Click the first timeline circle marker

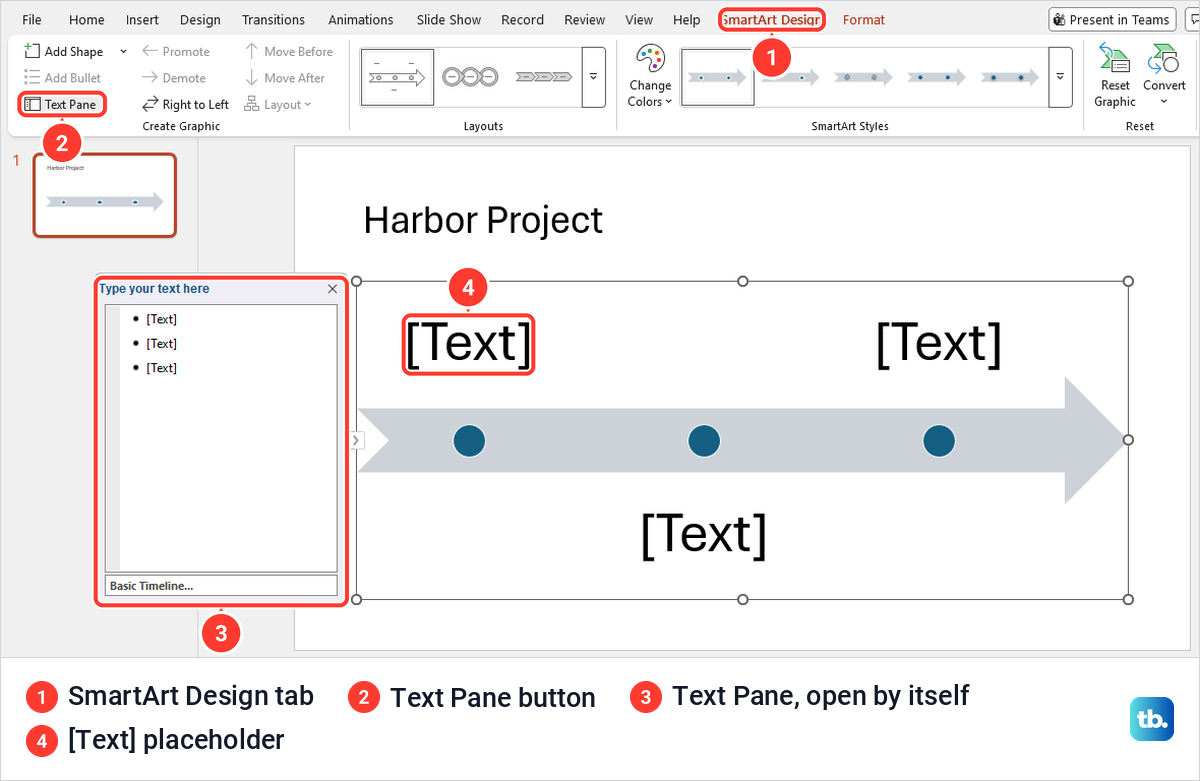pos(469,440)
